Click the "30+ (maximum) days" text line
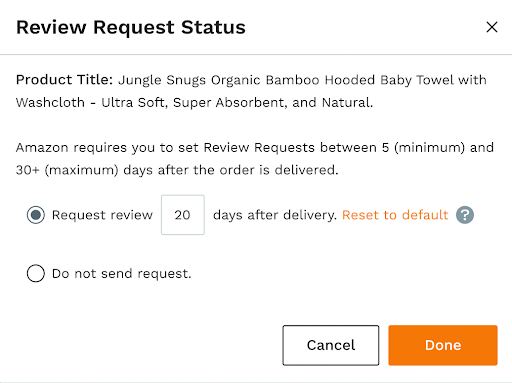This screenshot has width=512, height=383. (x=177, y=170)
